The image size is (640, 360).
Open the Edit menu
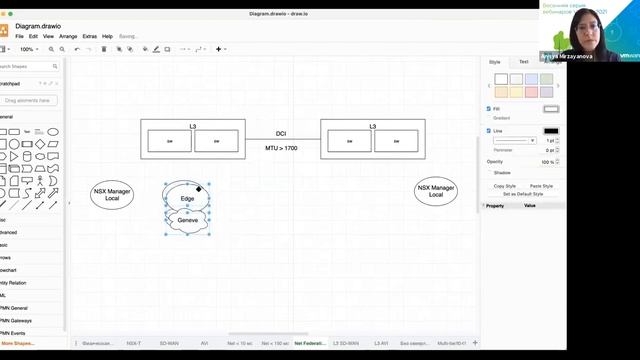tap(33, 36)
